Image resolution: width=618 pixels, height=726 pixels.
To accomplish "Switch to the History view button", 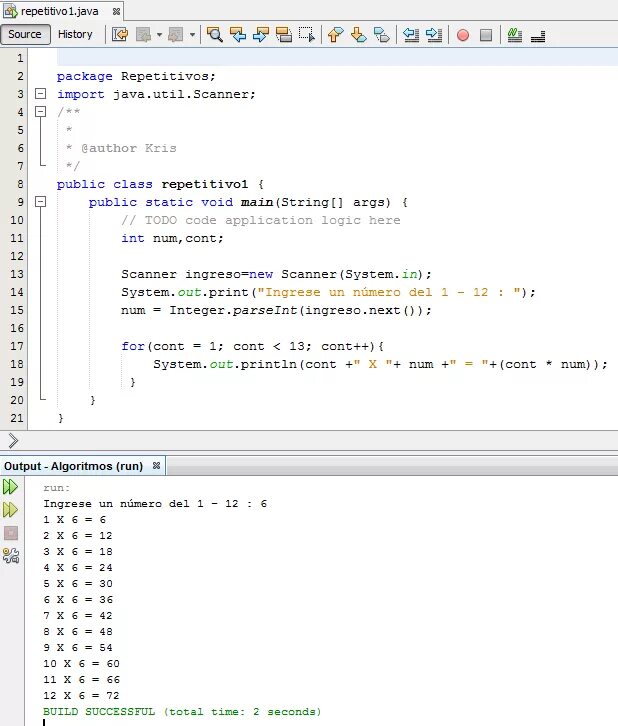I will pos(75,35).
